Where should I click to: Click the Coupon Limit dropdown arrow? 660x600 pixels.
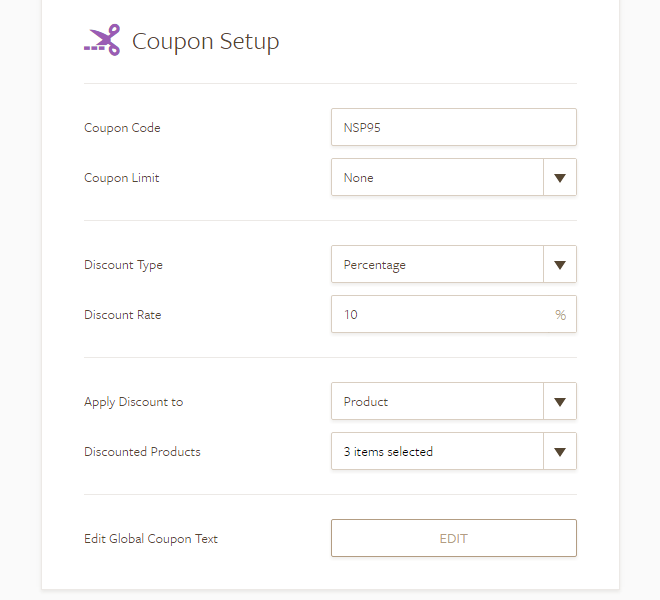point(560,178)
